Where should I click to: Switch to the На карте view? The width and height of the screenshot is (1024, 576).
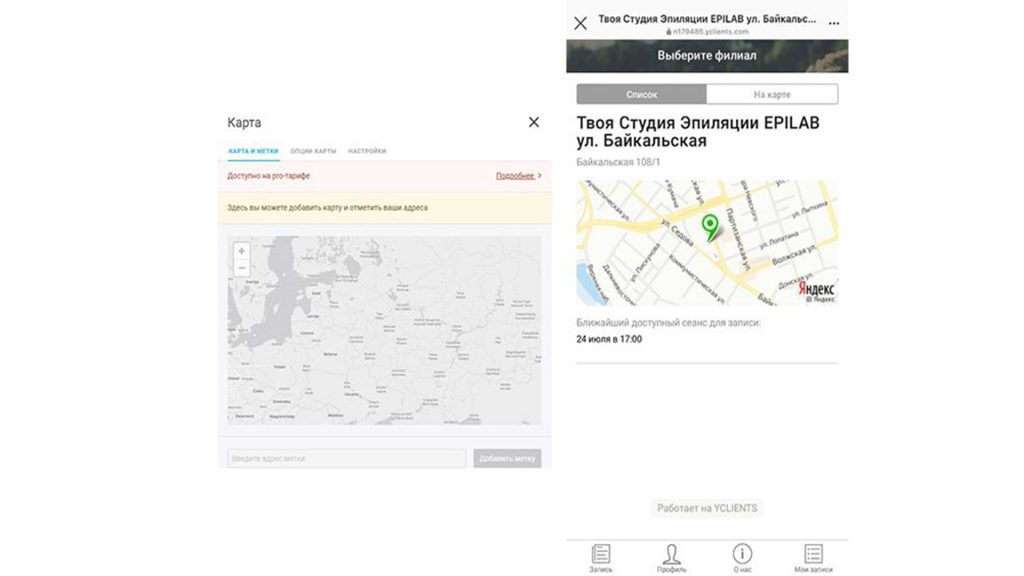(772, 95)
